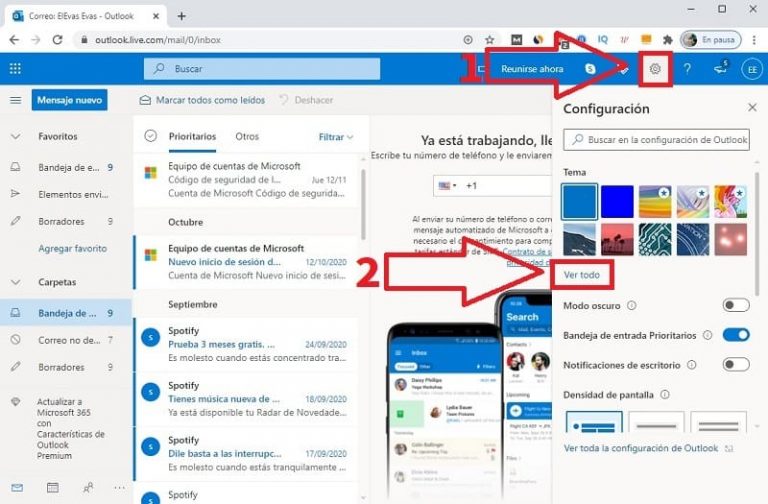Screen dimensions: 768x504
Task: Open browser extensions puzzle icon
Action: 667,40
